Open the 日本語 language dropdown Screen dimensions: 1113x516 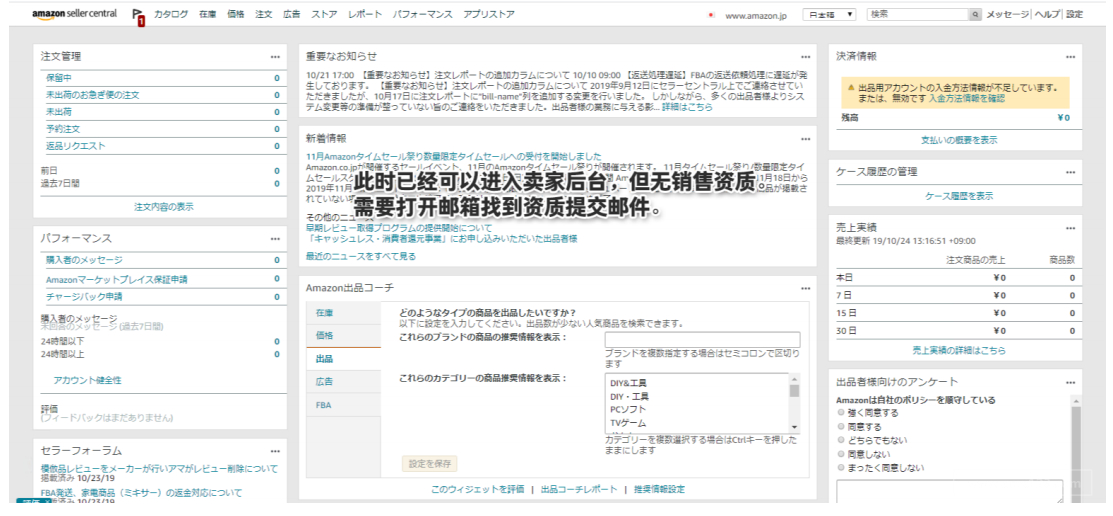click(x=829, y=14)
